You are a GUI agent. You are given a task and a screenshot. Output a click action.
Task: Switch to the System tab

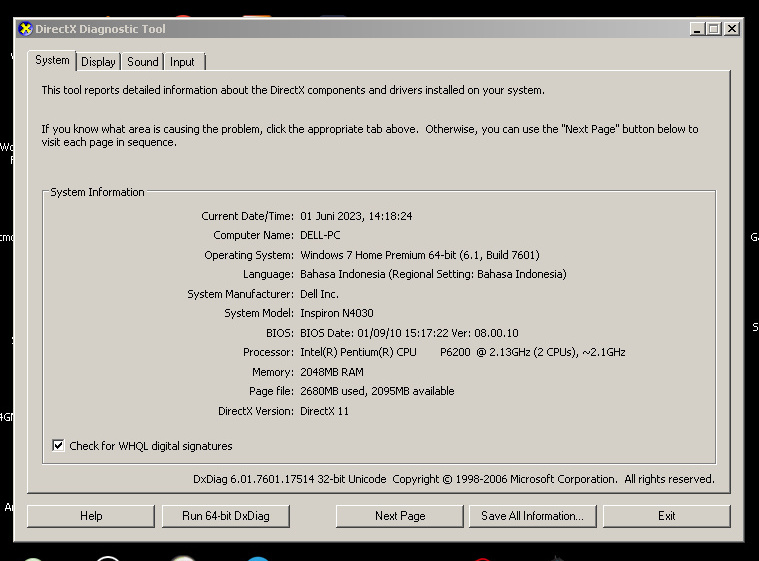click(52, 60)
